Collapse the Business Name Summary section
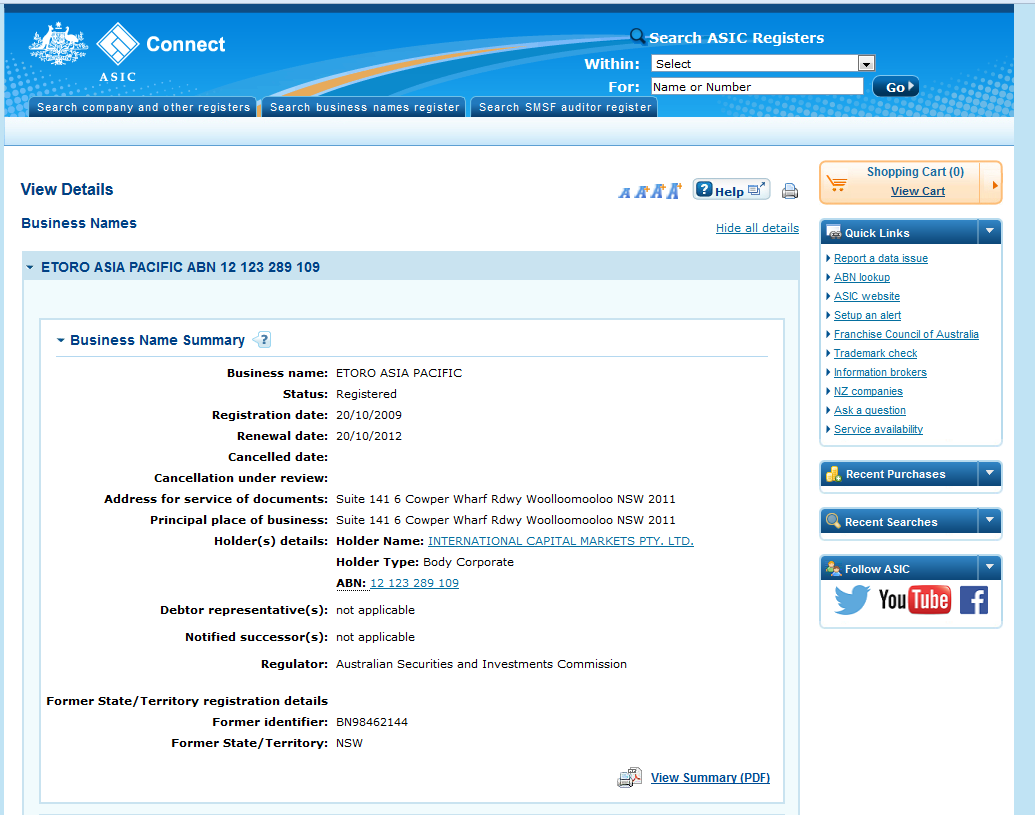Screen dimensions: 1035x815 coord(61,341)
